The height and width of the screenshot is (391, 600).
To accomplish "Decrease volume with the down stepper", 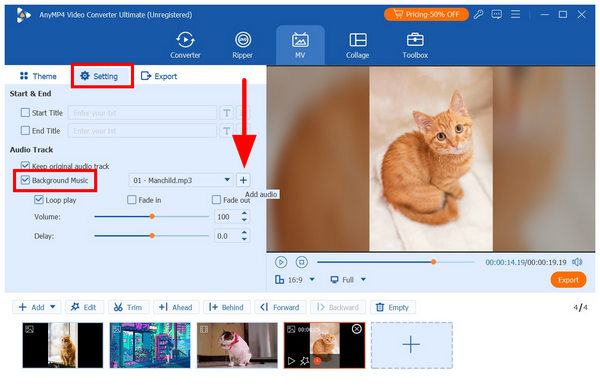I will 245,220.
